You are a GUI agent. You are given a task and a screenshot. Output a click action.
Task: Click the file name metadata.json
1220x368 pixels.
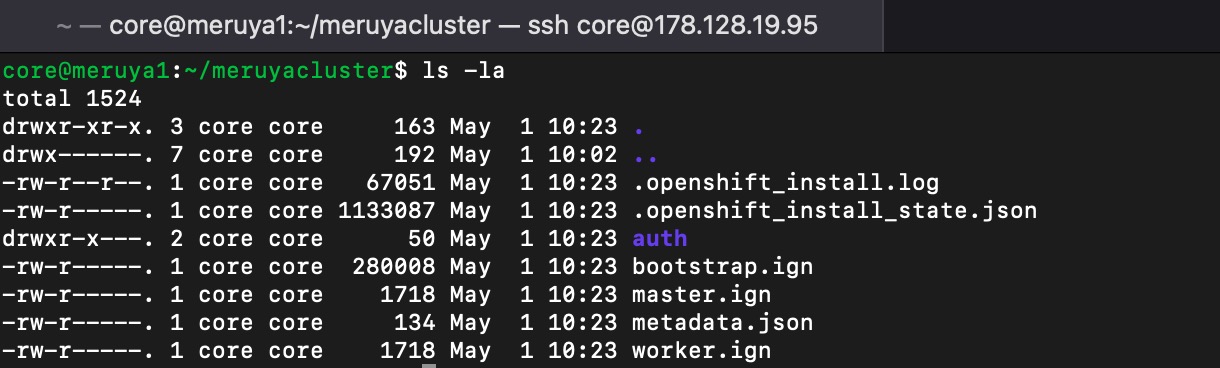pos(722,323)
